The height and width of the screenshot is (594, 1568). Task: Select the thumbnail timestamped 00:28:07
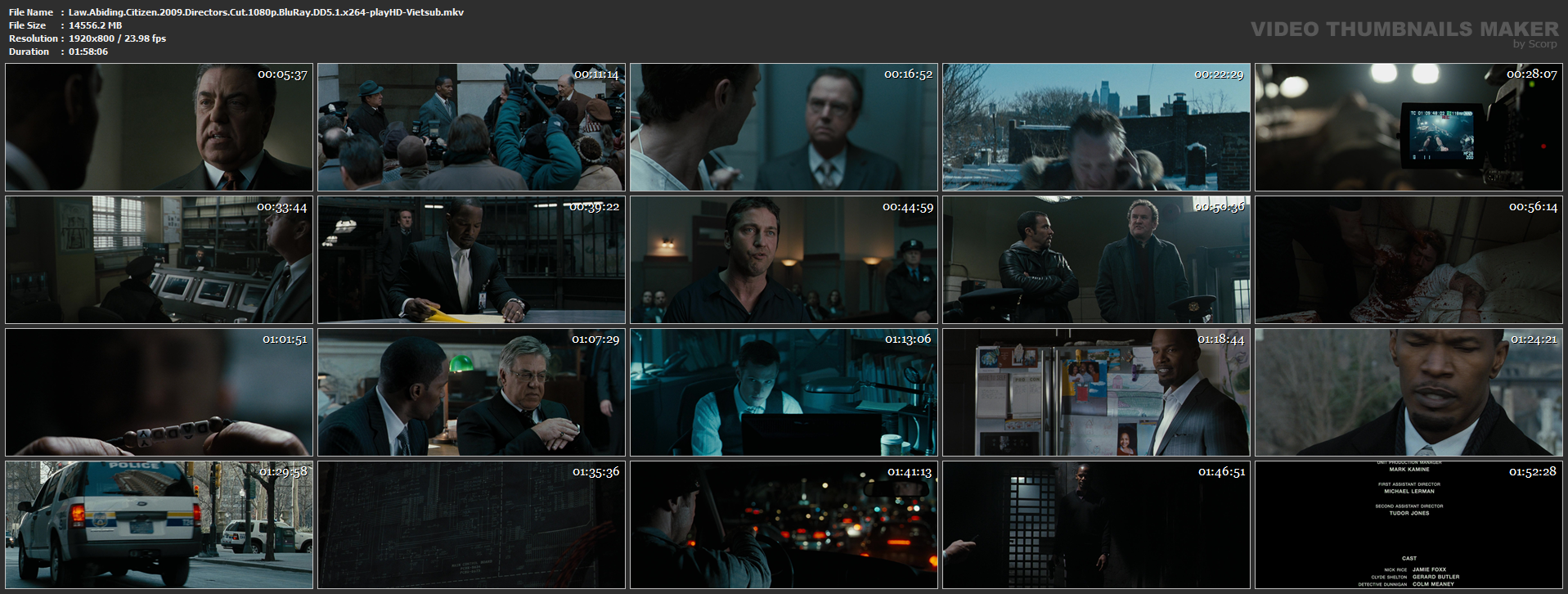click(x=1409, y=127)
